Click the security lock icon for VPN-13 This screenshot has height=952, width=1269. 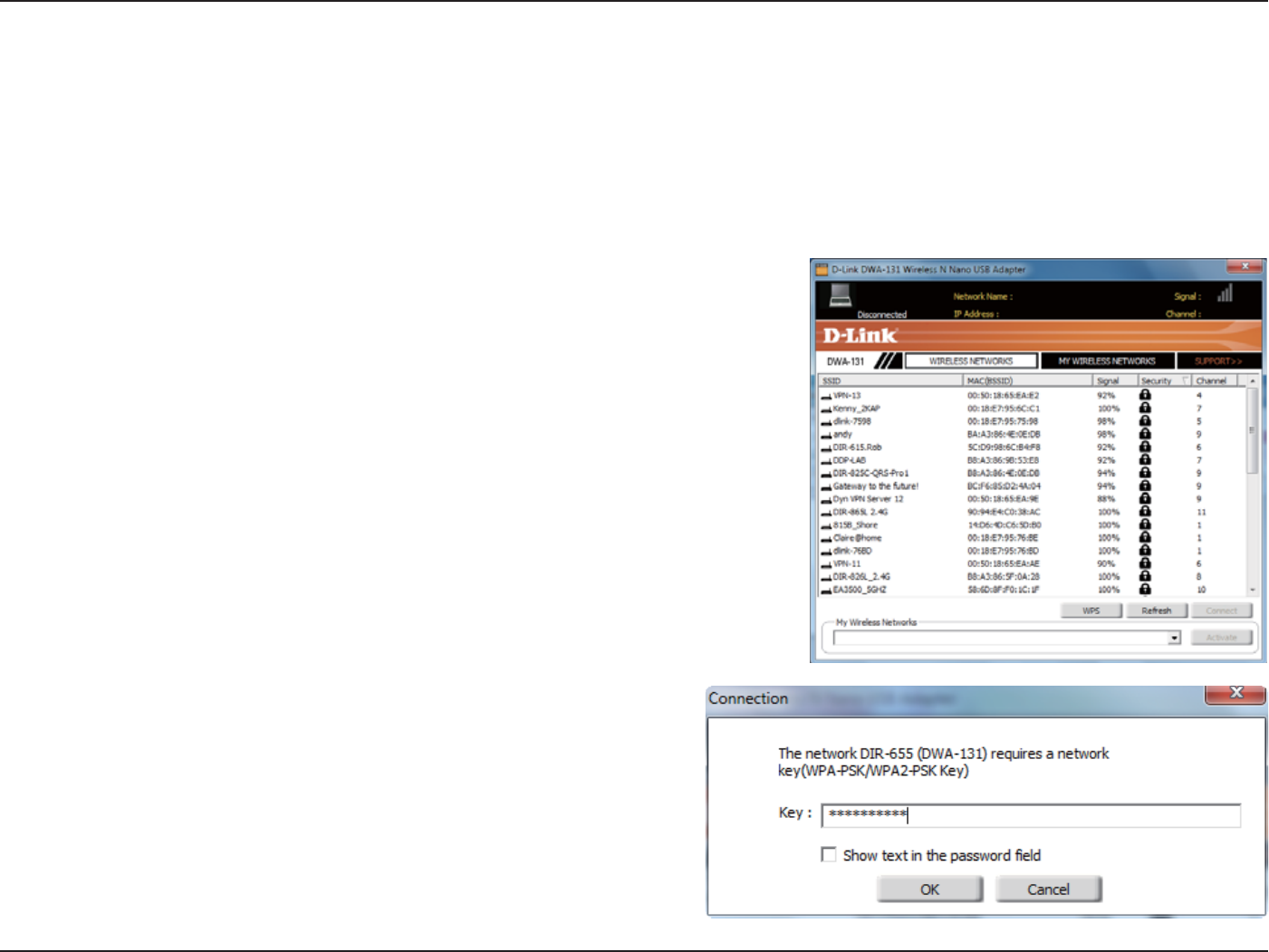click(x=1145, y=395)
